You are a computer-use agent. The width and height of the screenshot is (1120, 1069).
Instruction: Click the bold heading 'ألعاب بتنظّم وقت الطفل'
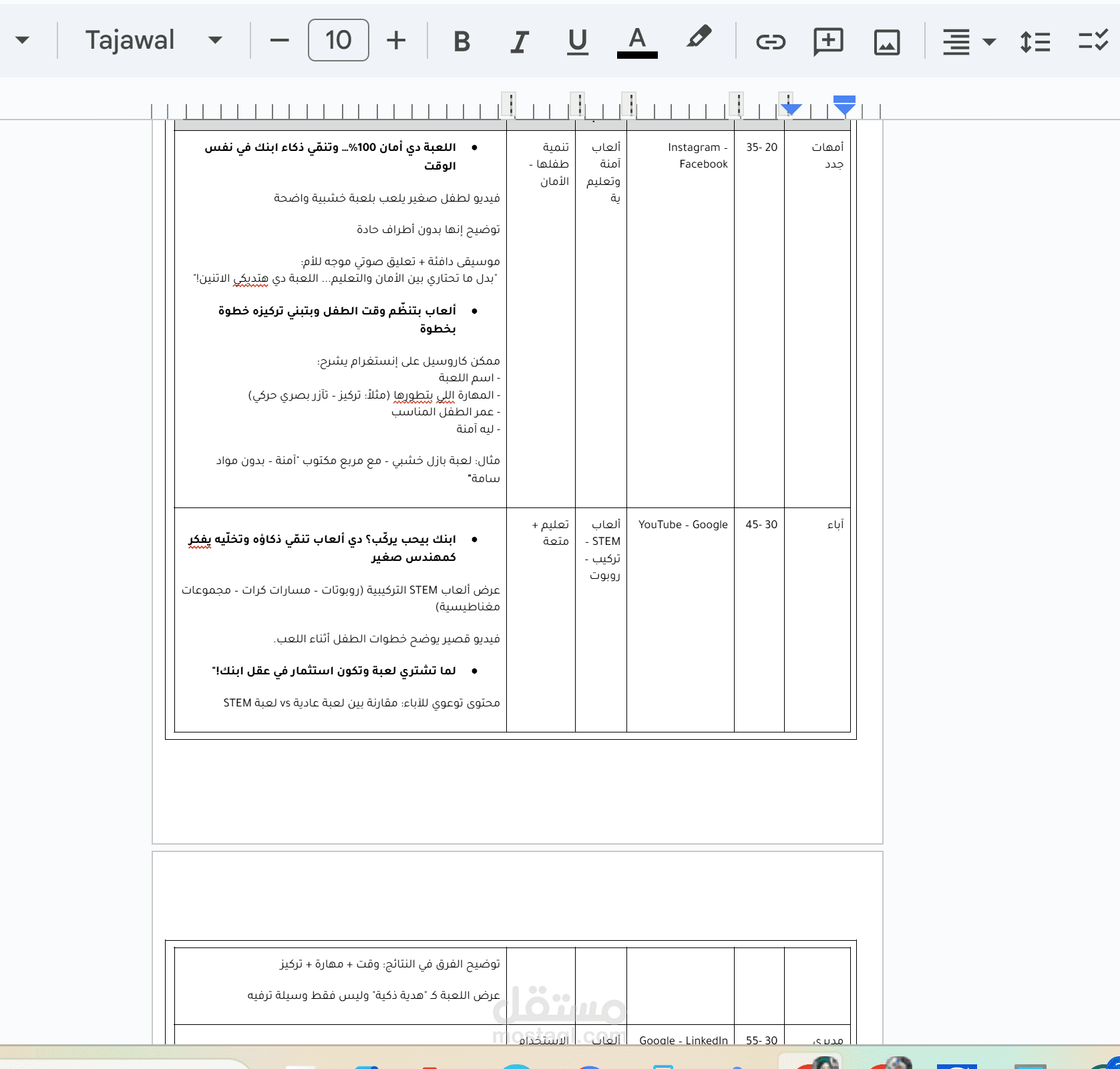click(388, 311)
